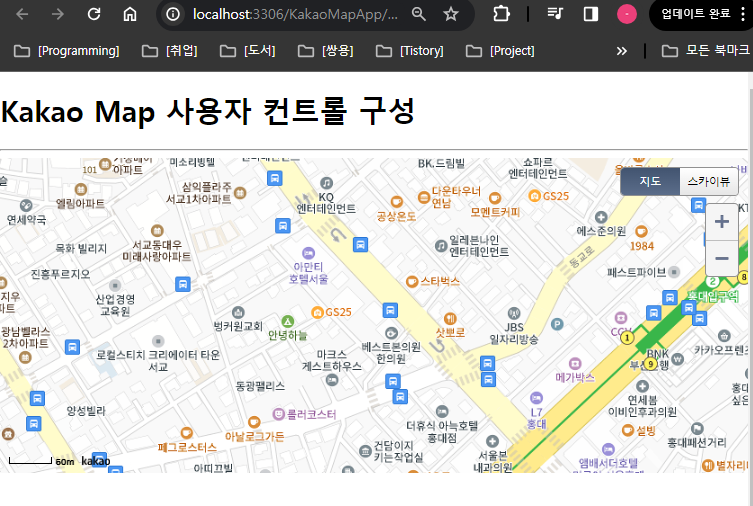Click bus stop icon near 산업경영교육원
753x506 pixels.
tap(182, 284)
